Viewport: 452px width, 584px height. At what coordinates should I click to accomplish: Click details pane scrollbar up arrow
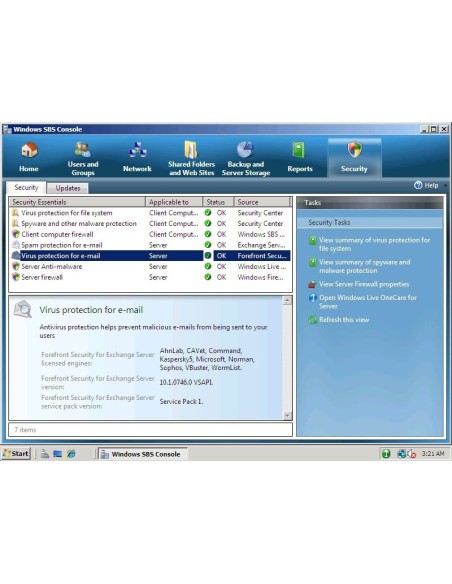click(287, 301)
